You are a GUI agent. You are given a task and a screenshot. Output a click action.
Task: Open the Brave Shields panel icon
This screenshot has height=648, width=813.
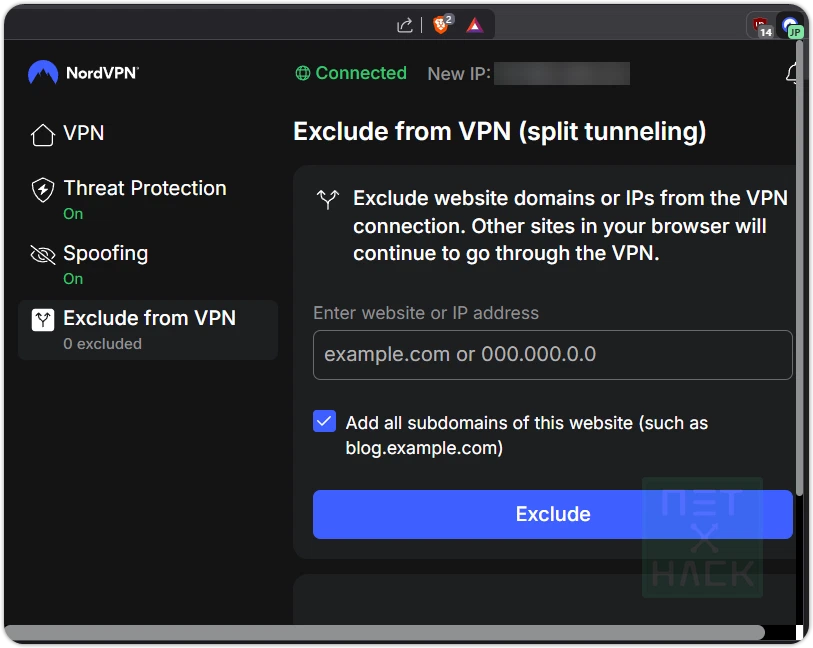coord(440,25)
